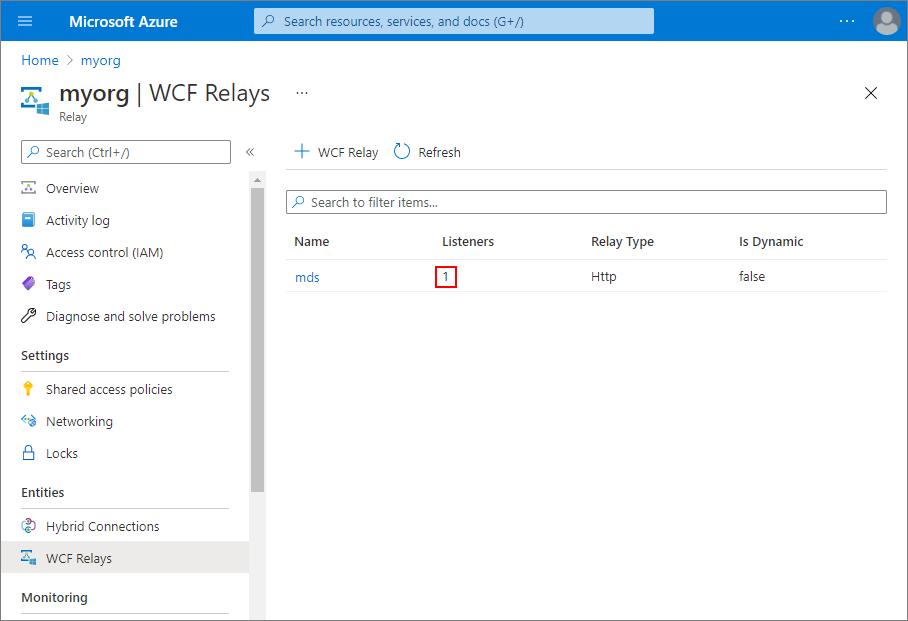
Task: Navigate to Home breadcrumb
Action: (40, 60)
